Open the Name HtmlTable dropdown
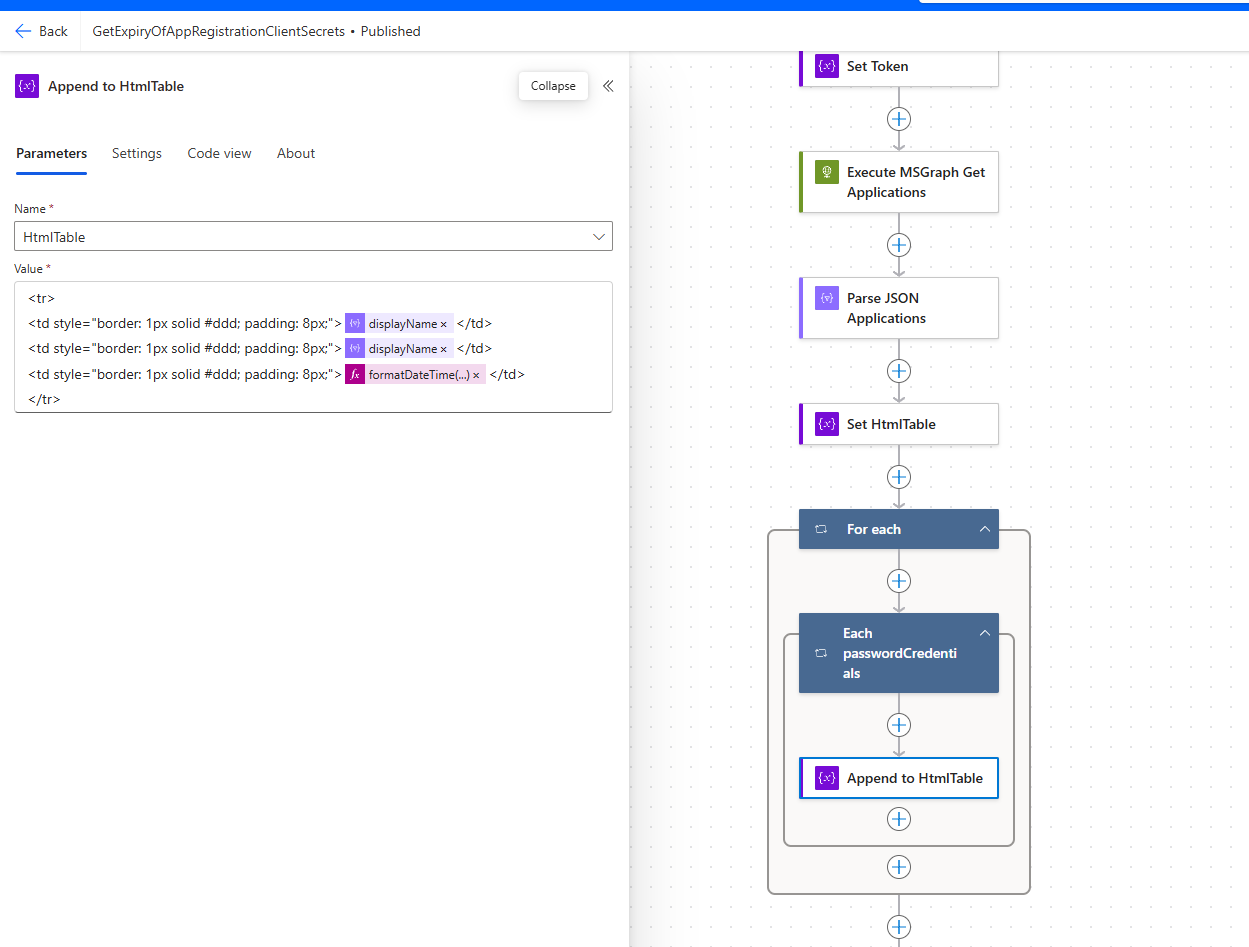This screenshot has width=1249, height=947. pyautogui.click(x=599, y=237)
